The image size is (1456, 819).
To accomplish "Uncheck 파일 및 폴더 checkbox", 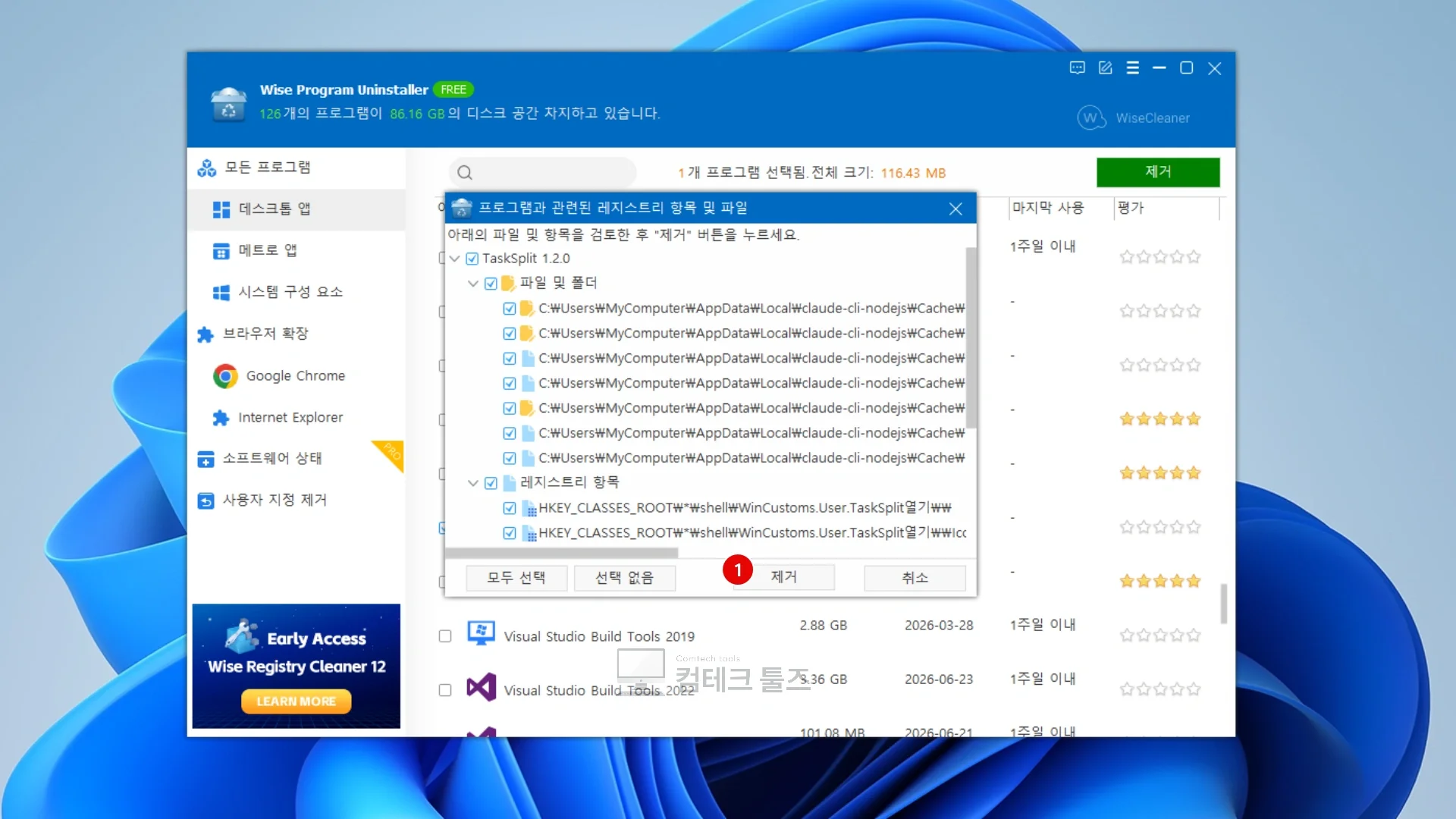I will pyautogui.click(x=491, y=284).
